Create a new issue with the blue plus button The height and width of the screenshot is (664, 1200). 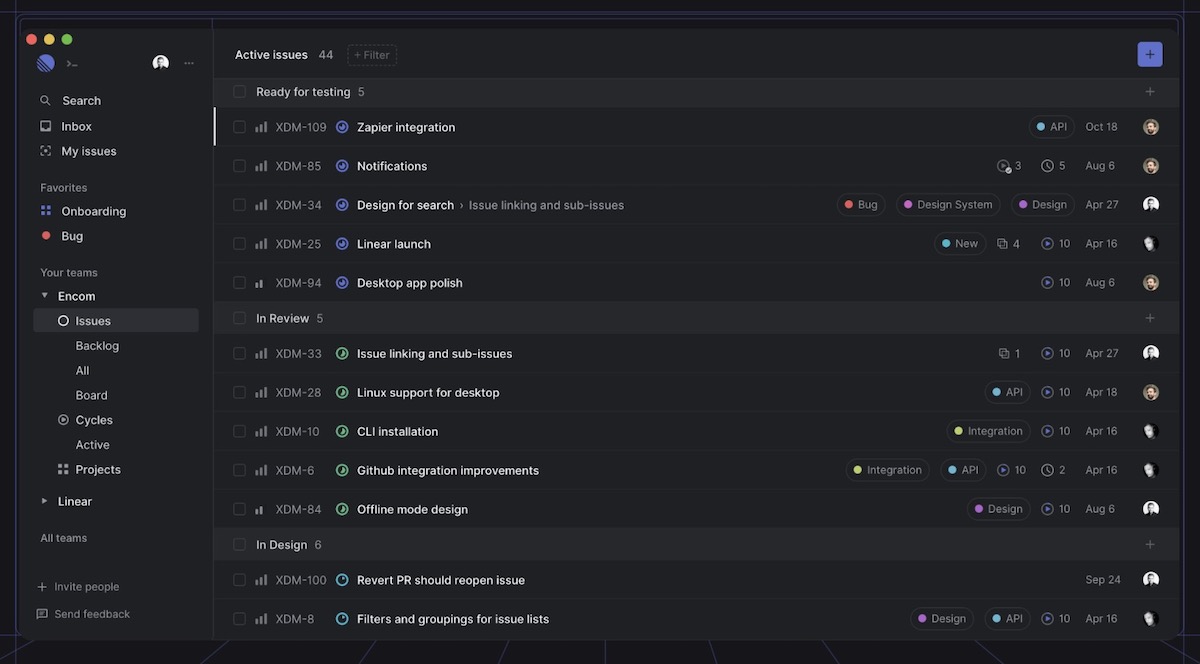point(1149,54)
